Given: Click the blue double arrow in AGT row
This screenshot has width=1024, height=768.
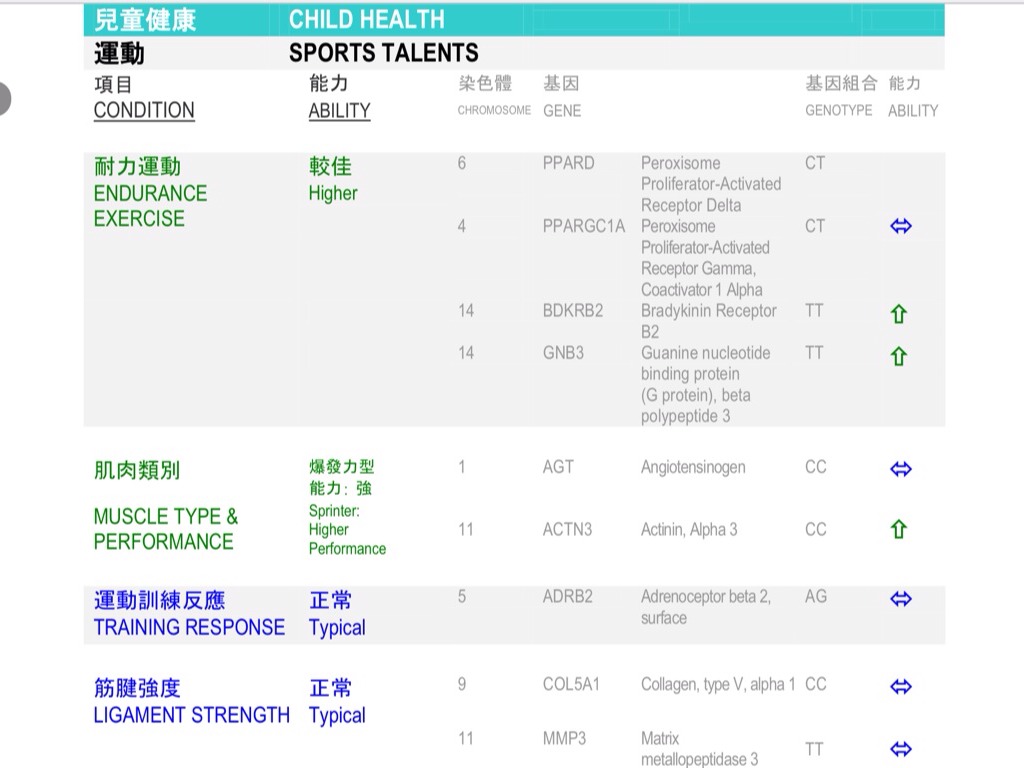Looking at the screenshot, I should (x=900, y=469).
